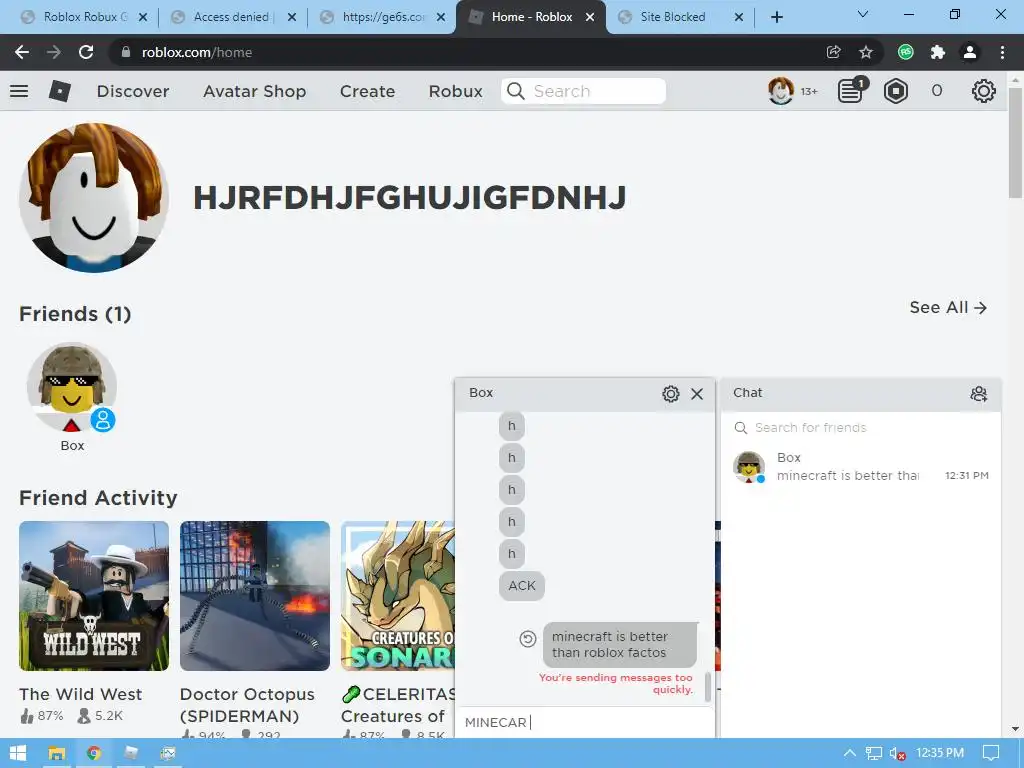This screenshot has width=1024, height=768.
Task: Click the Roblox search input field
Action: pos(583,91)
